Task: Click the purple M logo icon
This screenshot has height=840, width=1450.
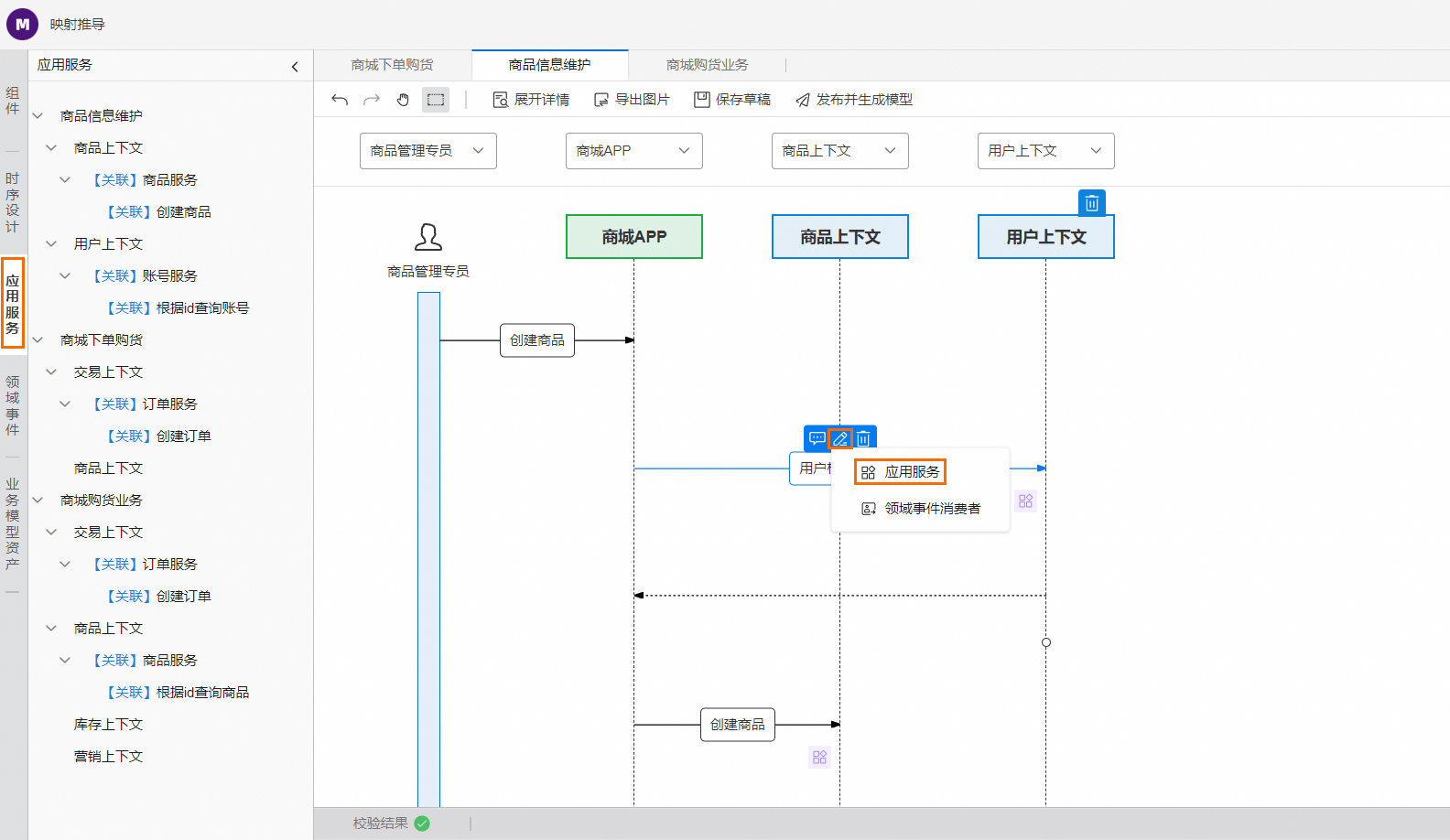Action: click(23, 25)
